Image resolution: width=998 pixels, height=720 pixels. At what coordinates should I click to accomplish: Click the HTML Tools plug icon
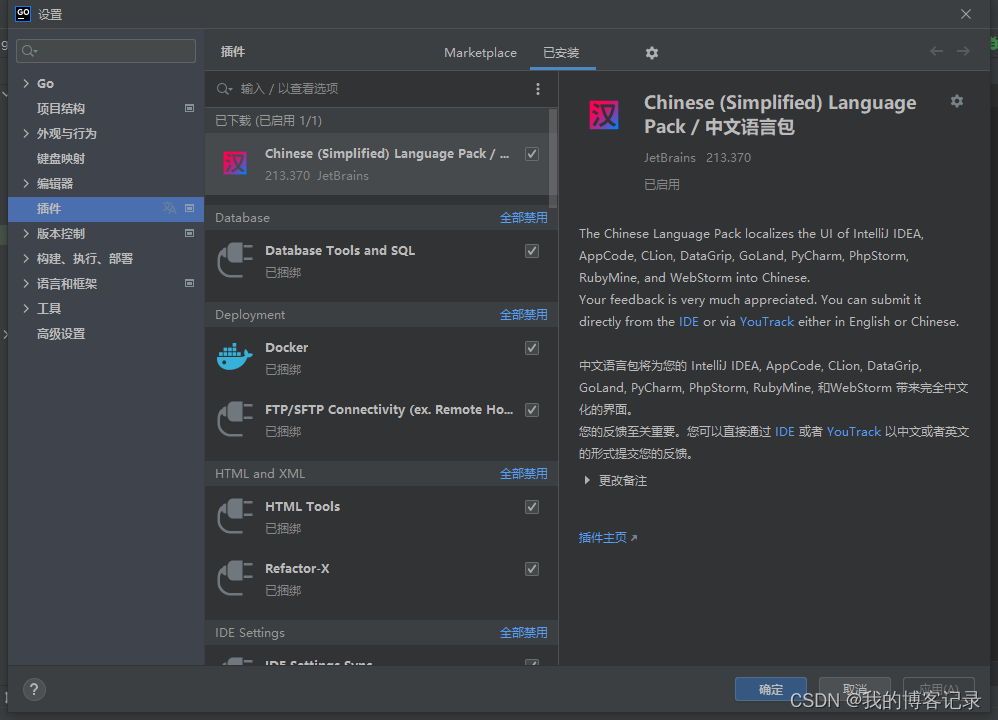(235, 516)
